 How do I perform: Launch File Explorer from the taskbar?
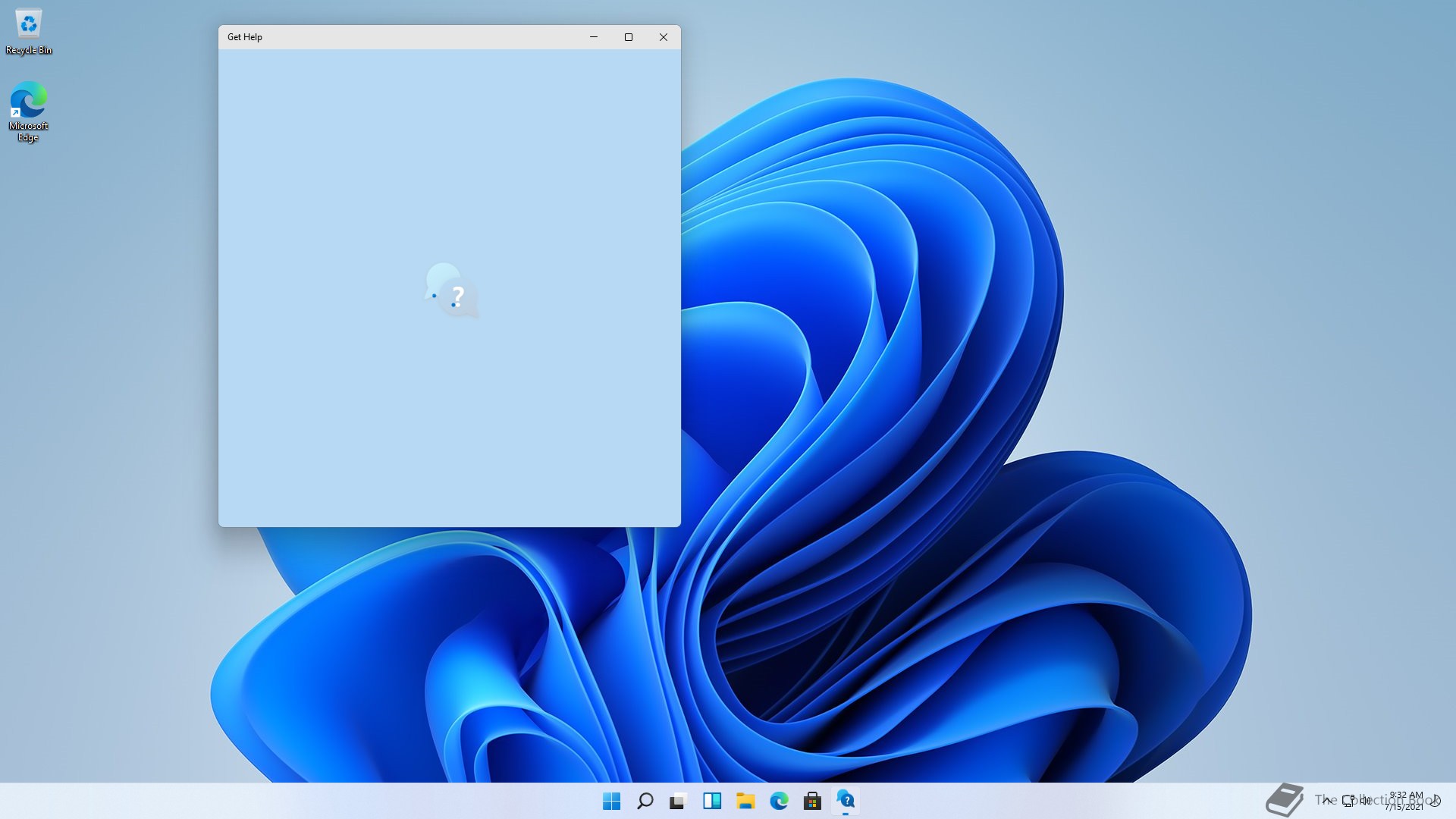point(745,801)
